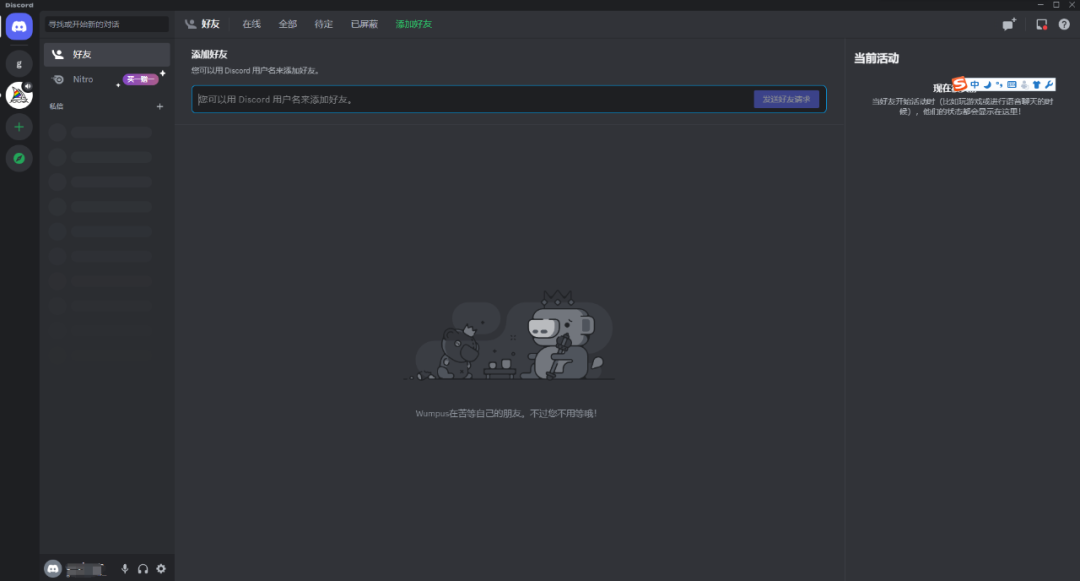Open the IME voice input icon
1080x581 pixels.
click(1024, 85)
